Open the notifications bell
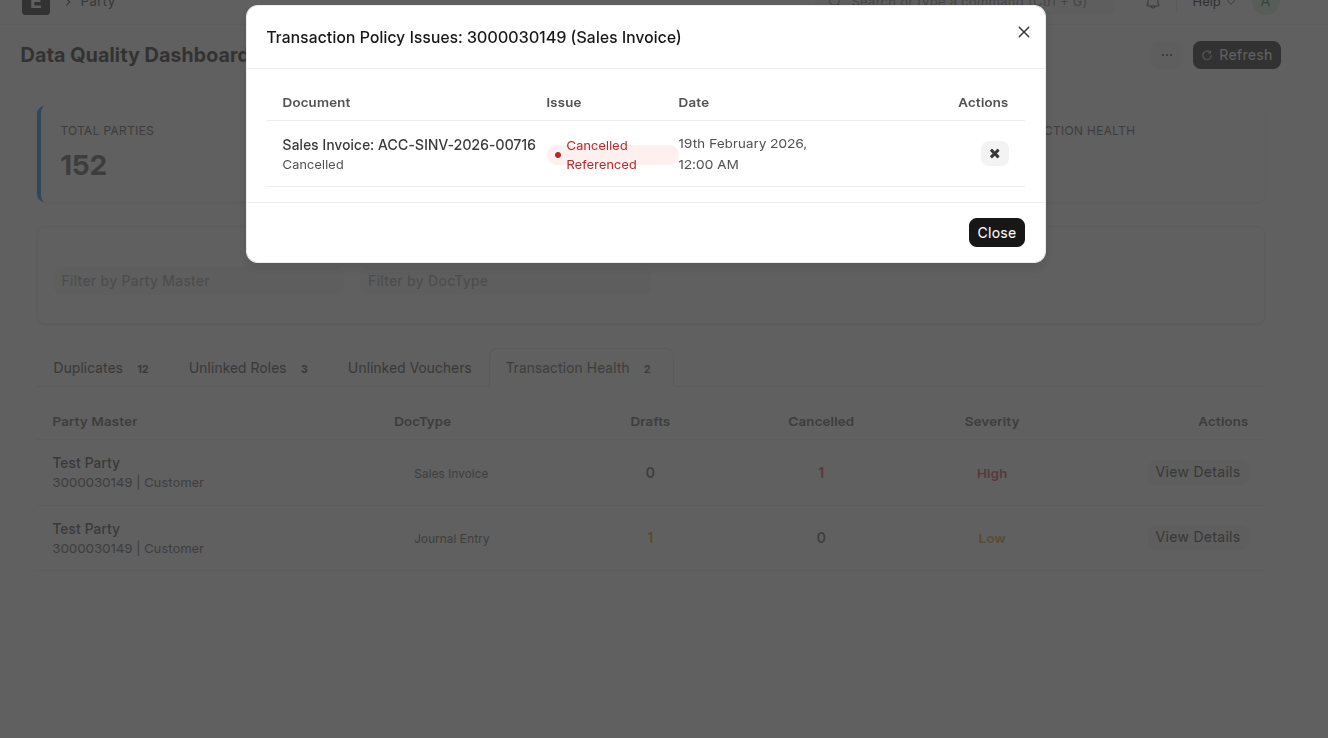Viewport: 1329px width, 738px height. coord(1153,4)
